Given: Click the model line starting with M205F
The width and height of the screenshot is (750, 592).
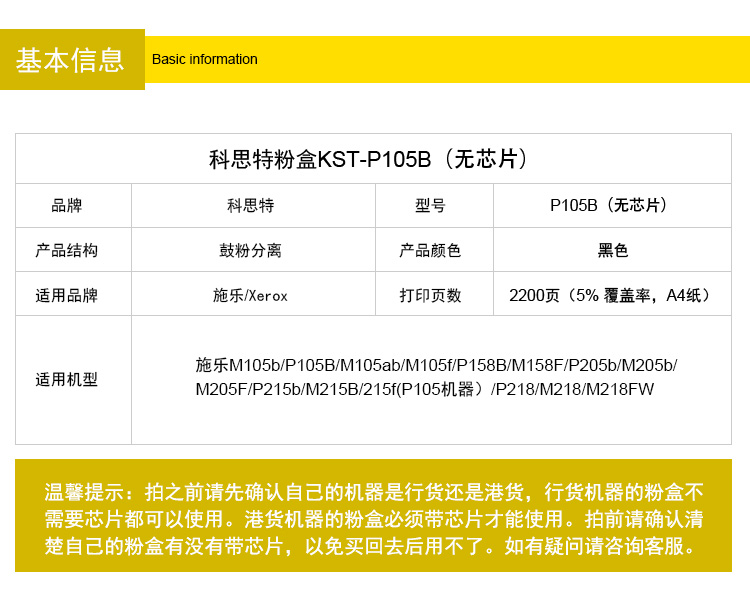Looking at the screenshot, I should pos(424,390).
